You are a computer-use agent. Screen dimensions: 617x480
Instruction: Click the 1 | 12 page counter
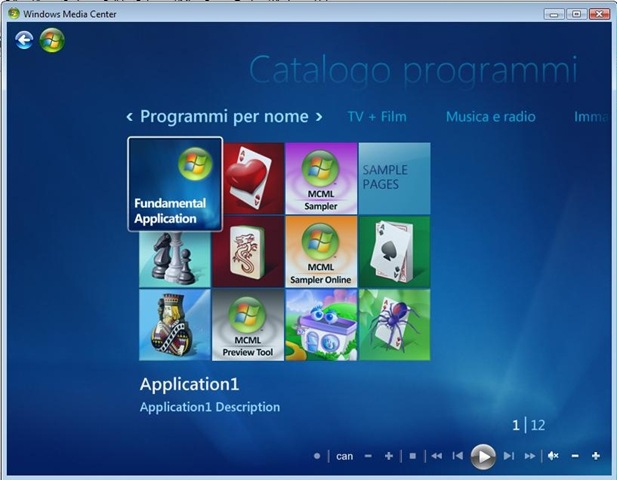[529, 425]
